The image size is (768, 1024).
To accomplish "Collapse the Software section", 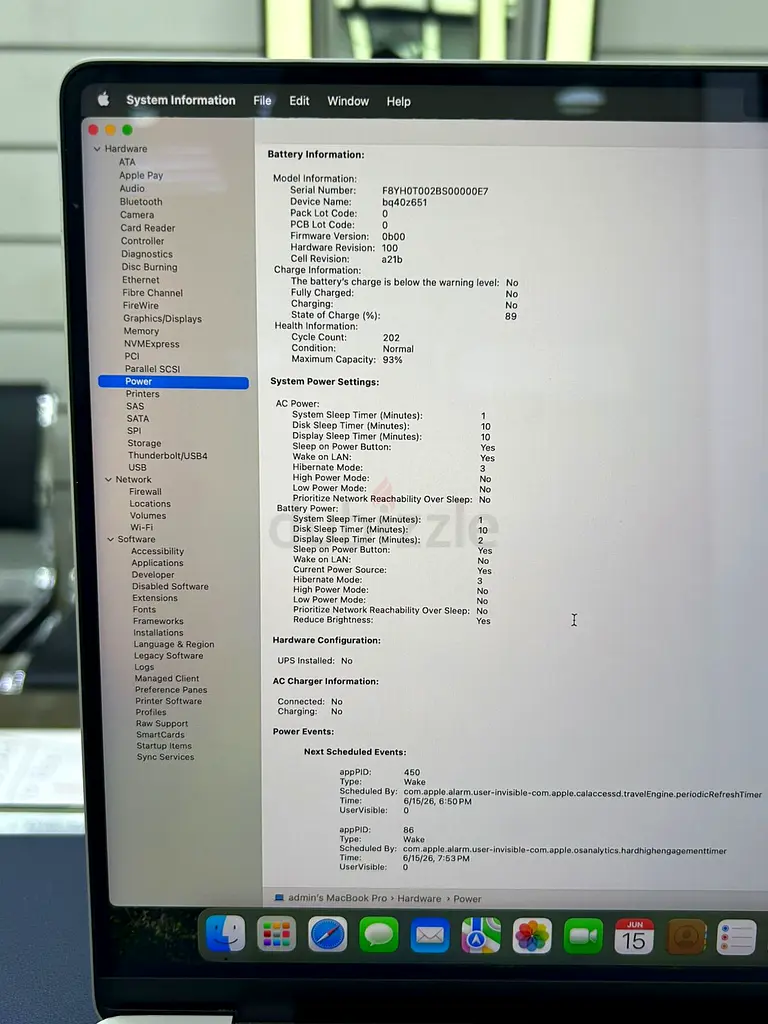I will (x=110, y=539).
